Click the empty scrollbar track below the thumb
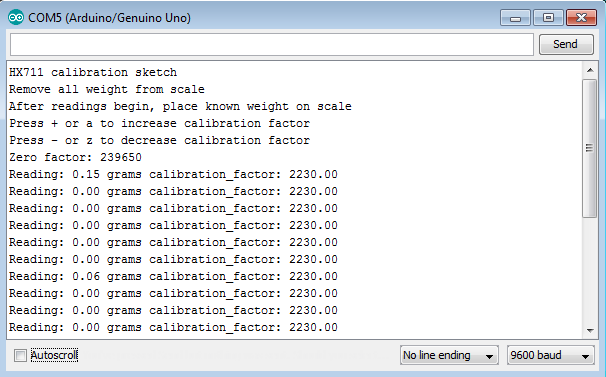The height and width of the screenshot is (377, 606). (x=590, y=270)
